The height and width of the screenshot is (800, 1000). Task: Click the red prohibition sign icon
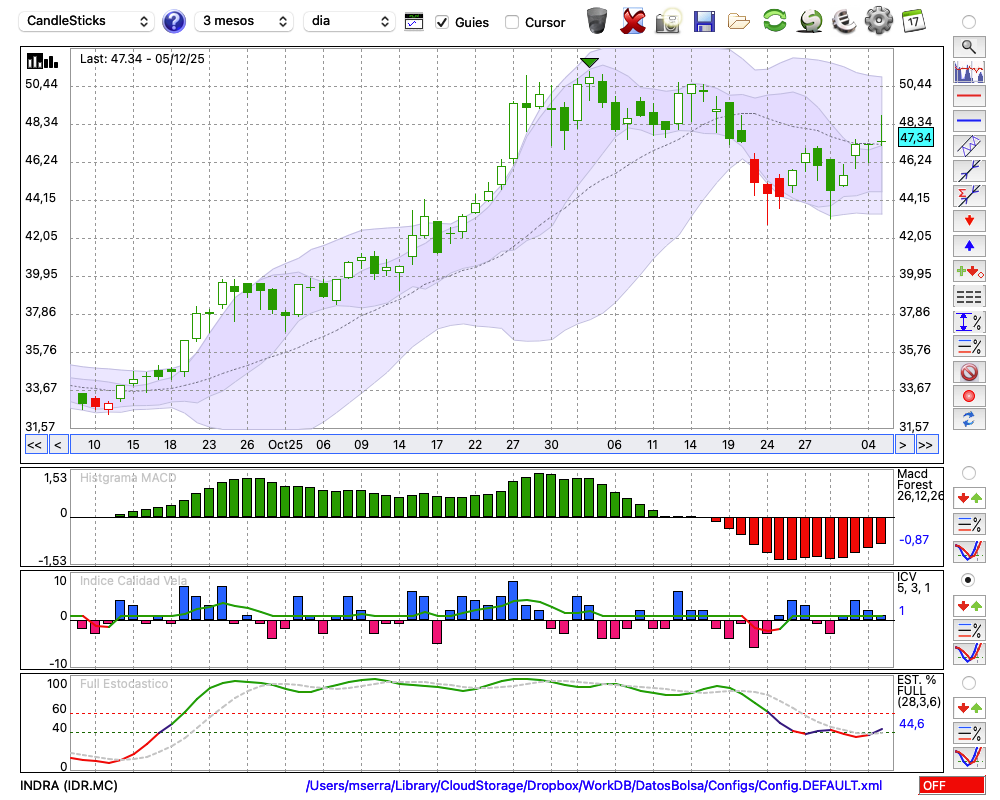click(968, 372)
